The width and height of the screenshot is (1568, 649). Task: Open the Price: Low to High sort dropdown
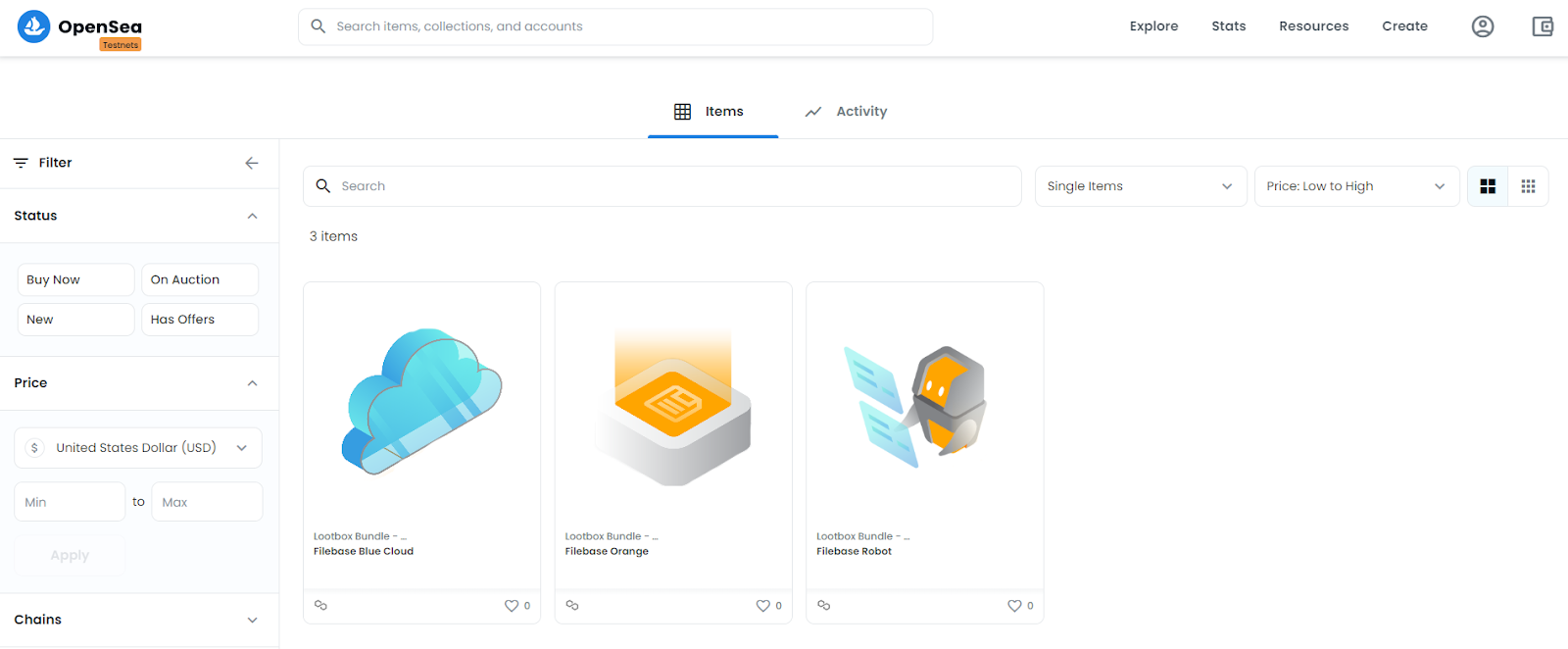(x=1357, y=186)
